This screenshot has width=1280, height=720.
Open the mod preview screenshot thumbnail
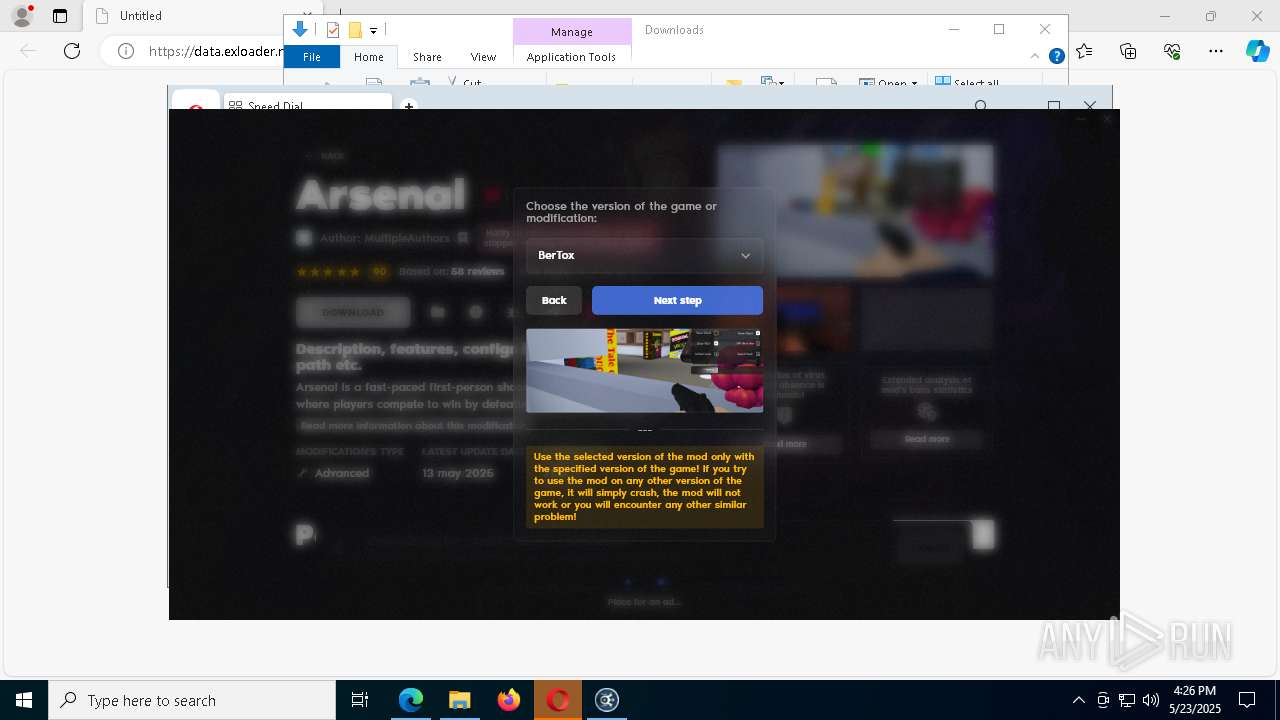point(644,370)
